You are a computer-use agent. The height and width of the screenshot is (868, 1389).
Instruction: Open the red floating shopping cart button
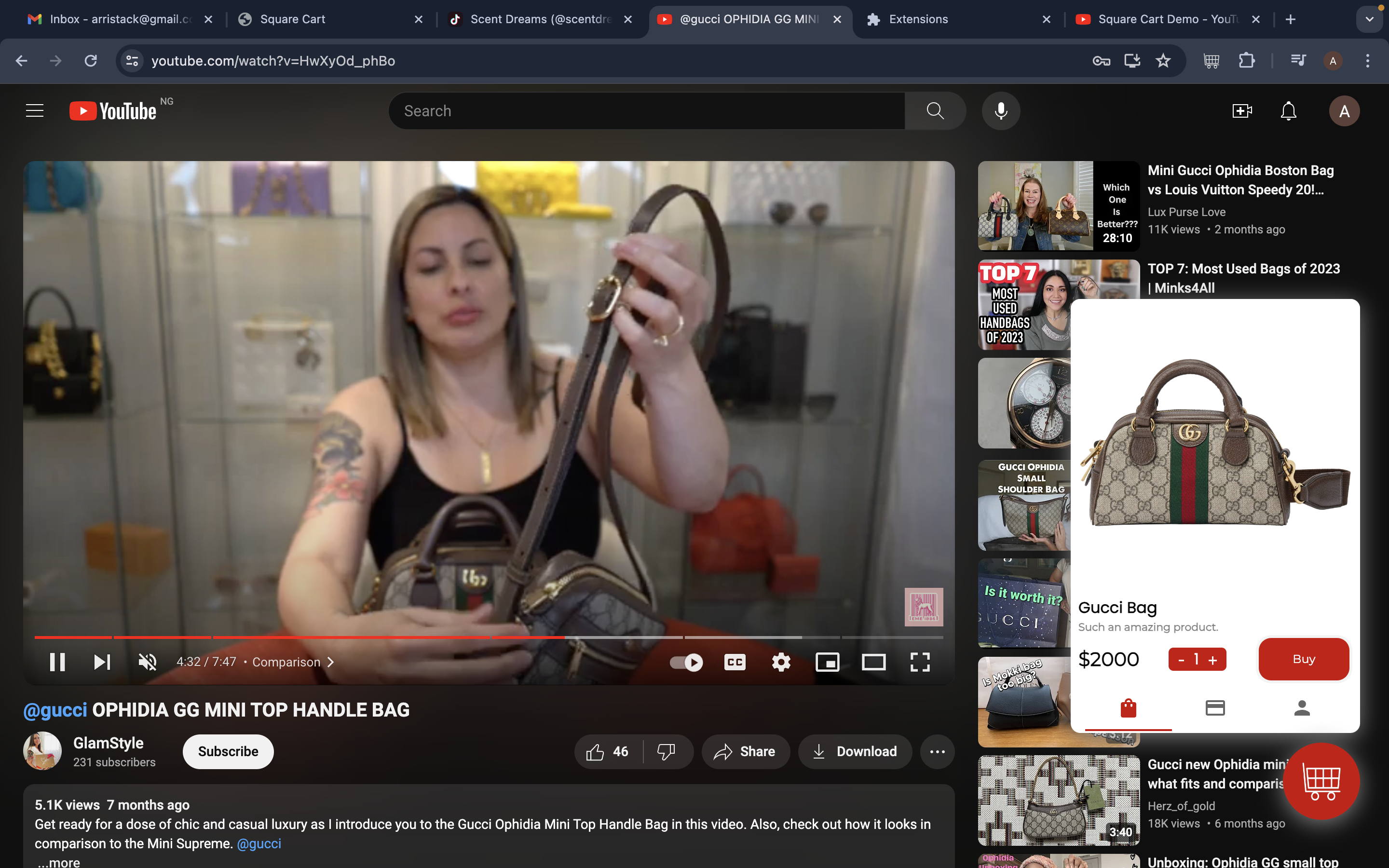point(1321,781)
